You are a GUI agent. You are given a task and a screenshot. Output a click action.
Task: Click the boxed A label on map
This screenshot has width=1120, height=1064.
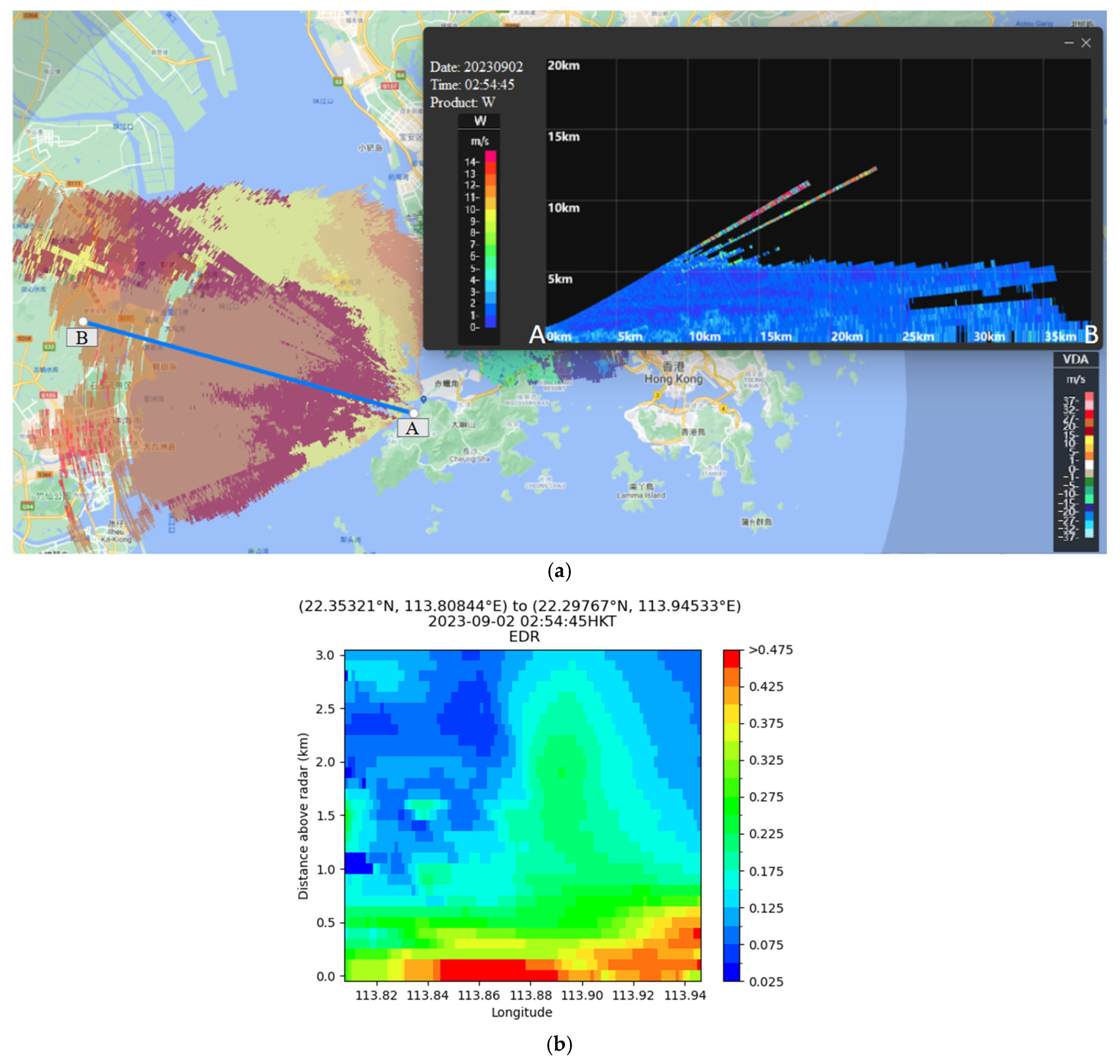click(x=412, y=428)
